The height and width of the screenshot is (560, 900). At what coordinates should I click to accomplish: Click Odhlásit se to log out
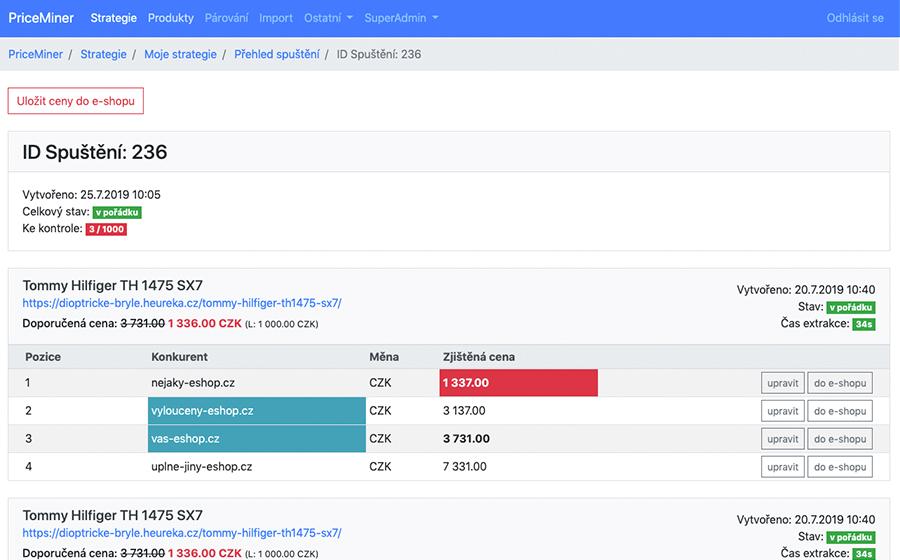(855, 18)
